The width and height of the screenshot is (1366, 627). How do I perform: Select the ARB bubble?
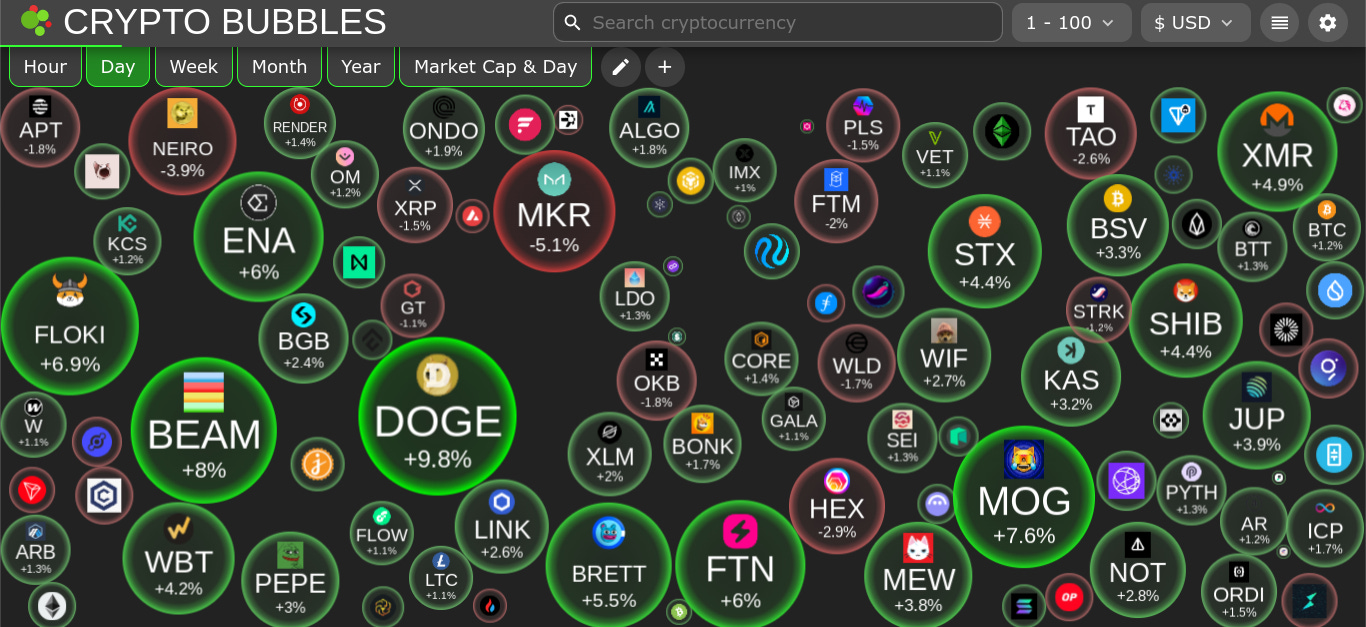[x=35, y=548]
